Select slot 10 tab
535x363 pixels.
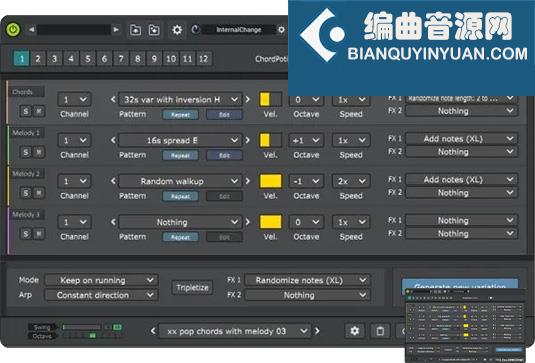[171, 59]
